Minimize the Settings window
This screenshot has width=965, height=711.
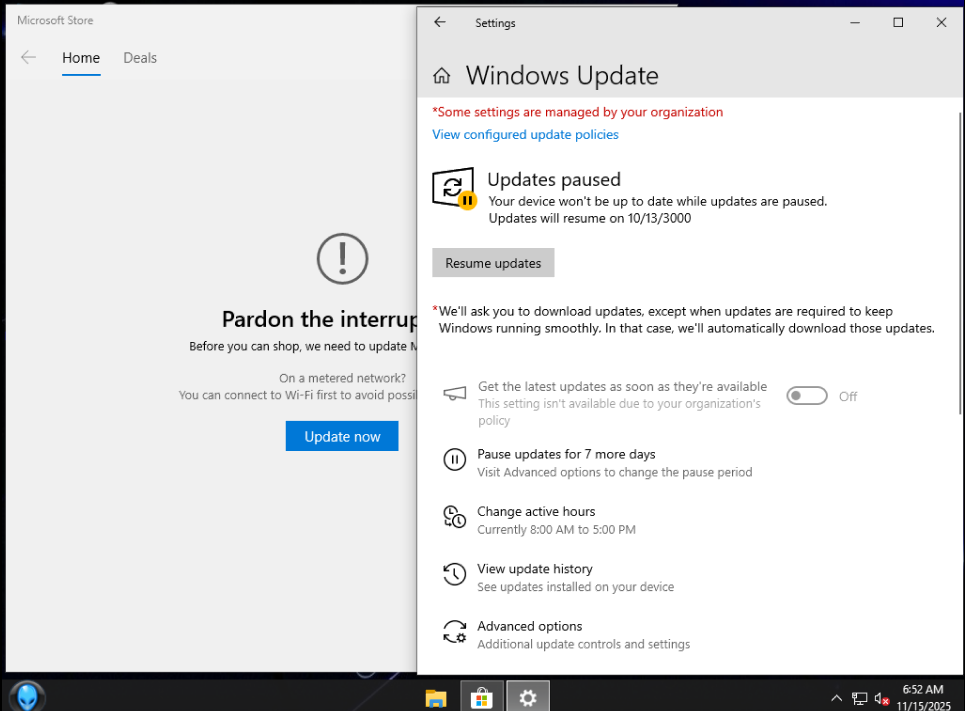coord(855,23)
